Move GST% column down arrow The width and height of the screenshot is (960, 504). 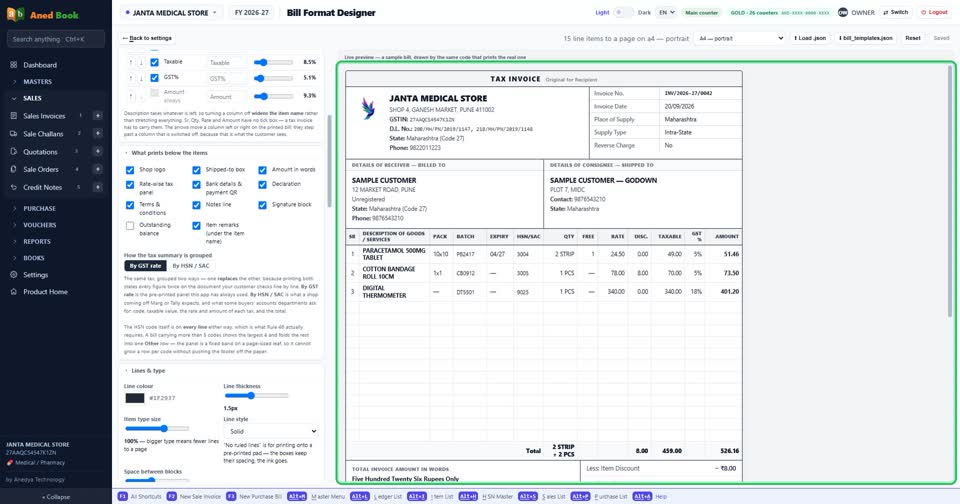141,78
